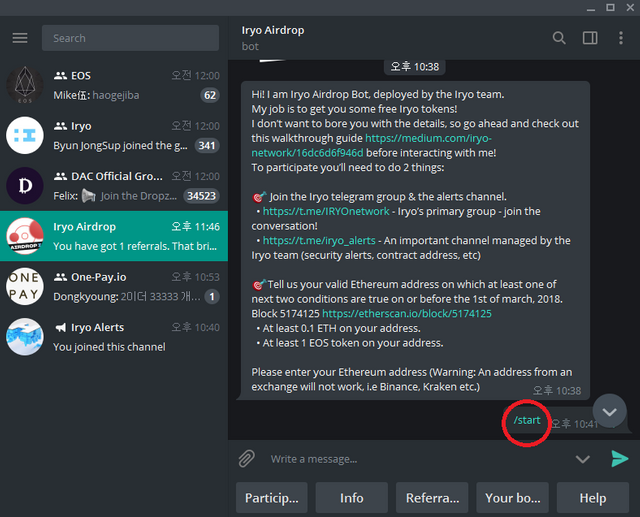Viewport: 640px width, 517px height.
Task: Click the One-Pay.io avatar
Action: tap(24, 286)
